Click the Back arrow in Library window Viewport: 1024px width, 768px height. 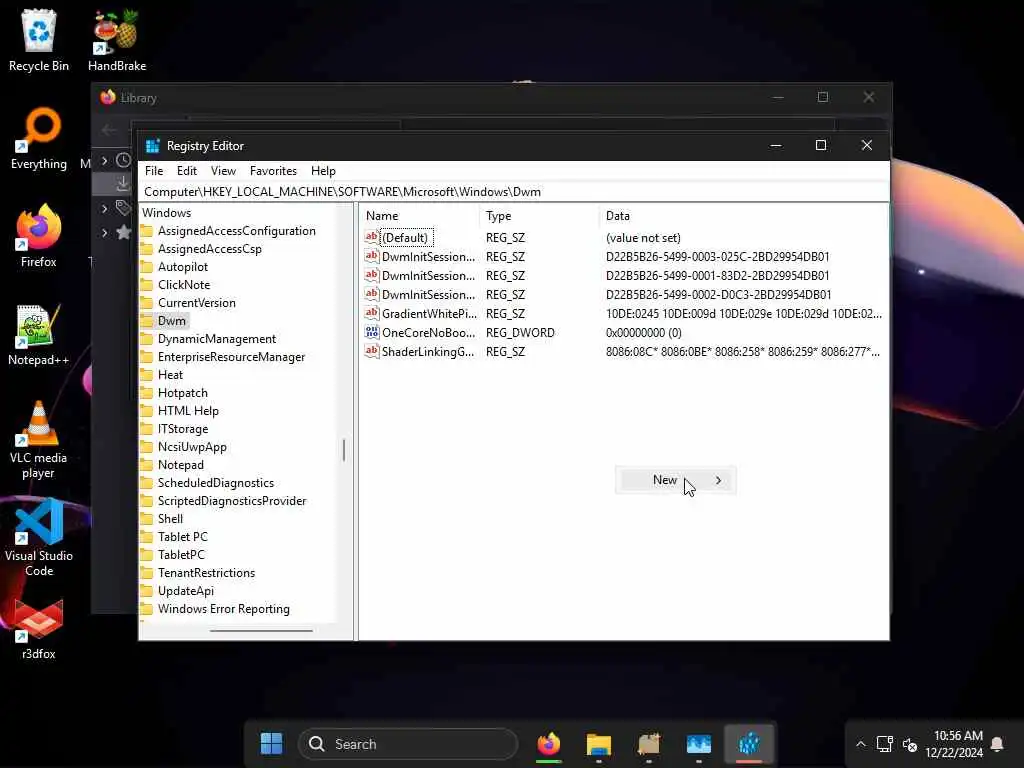(x=108, y=130)
